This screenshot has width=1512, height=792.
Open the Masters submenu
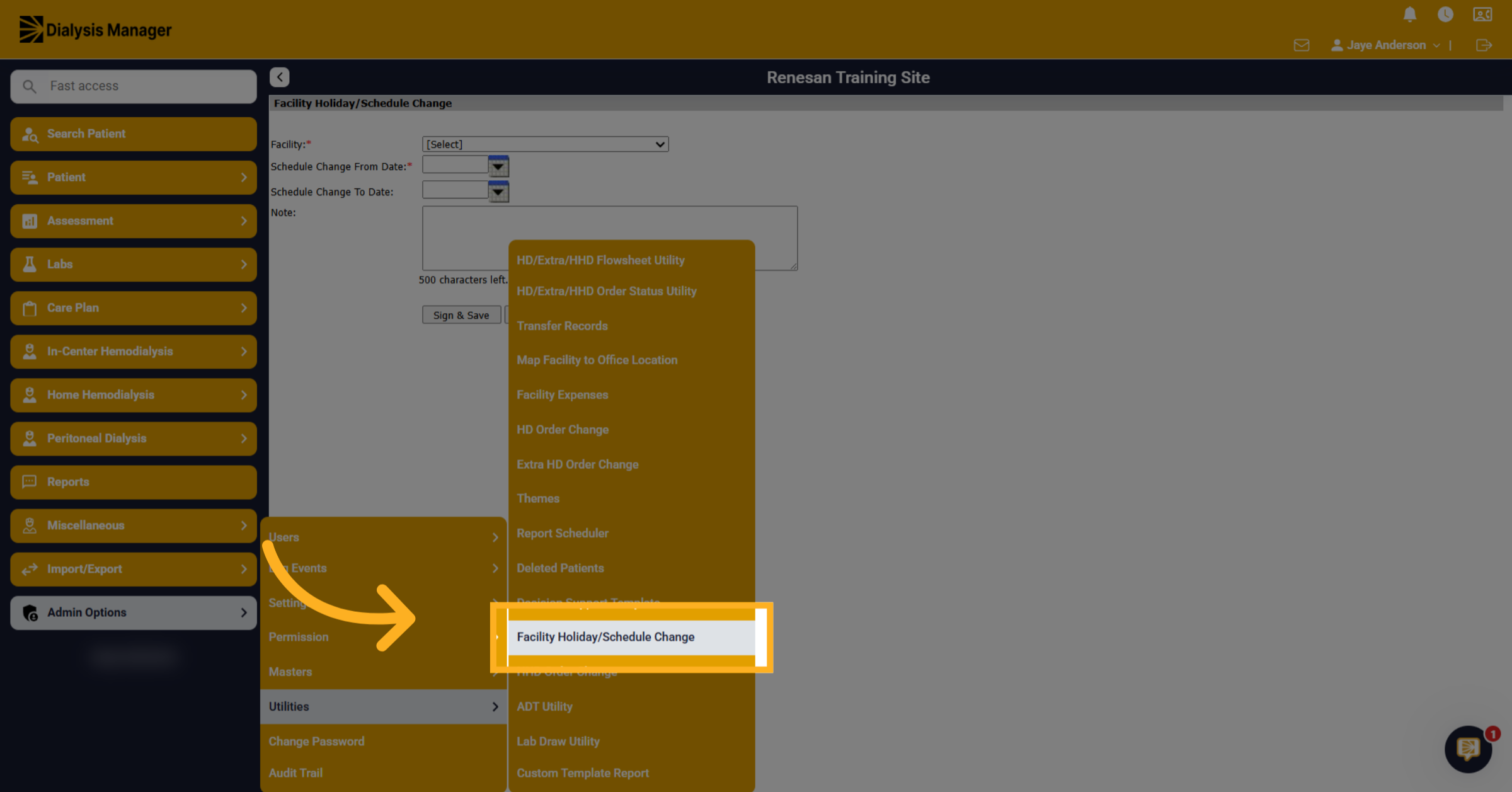tap(384, 672)
